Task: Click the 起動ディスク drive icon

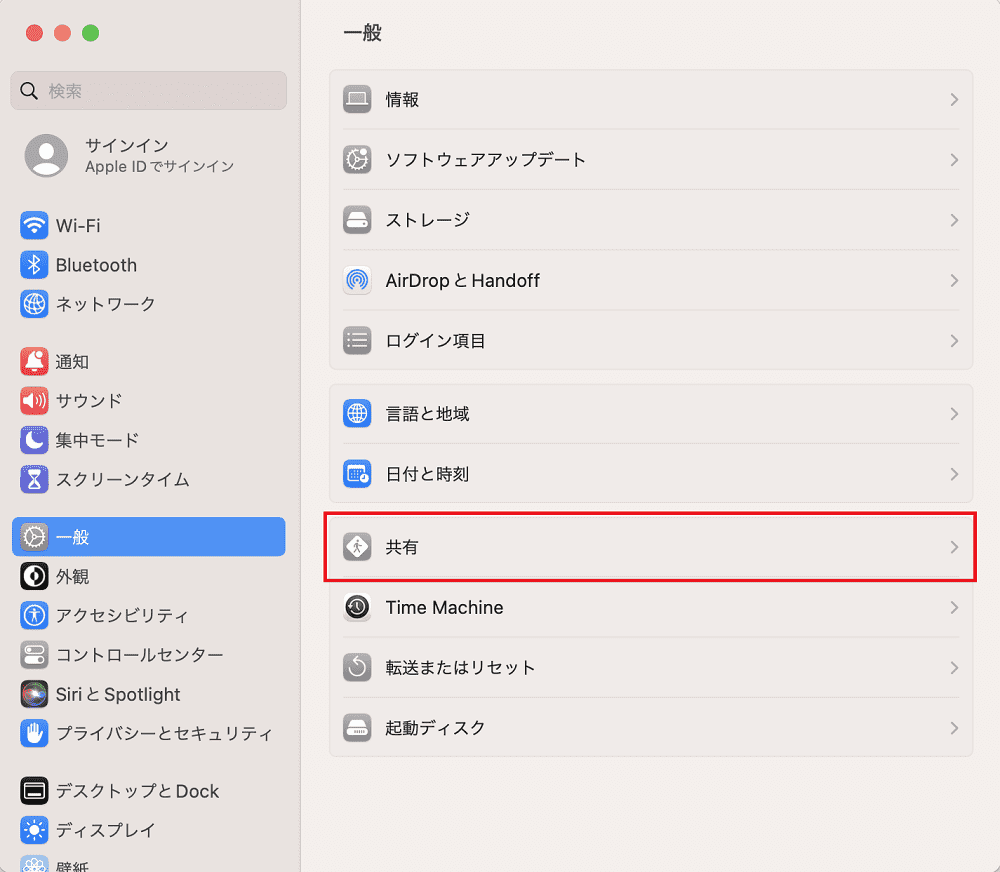Action: pos(357,728)
